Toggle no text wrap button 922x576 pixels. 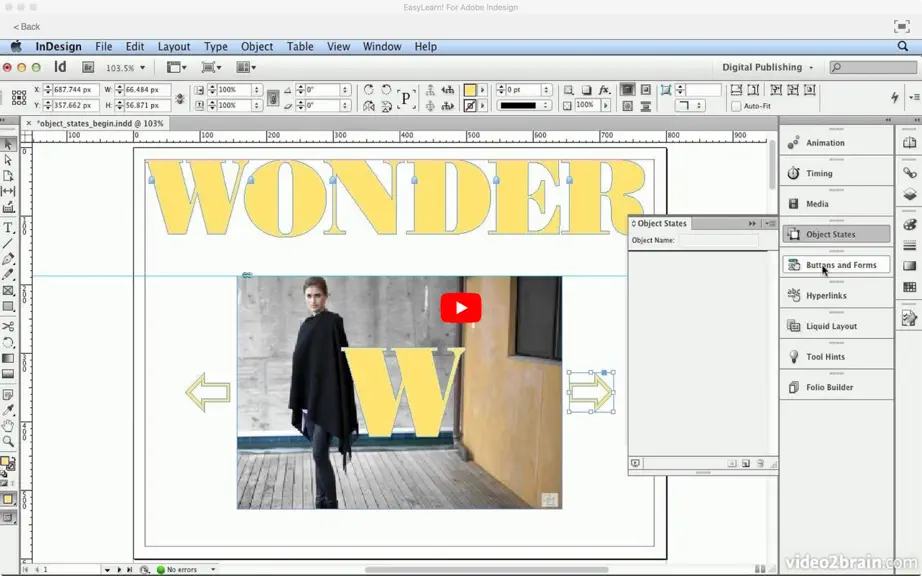[x=627, y=90]
